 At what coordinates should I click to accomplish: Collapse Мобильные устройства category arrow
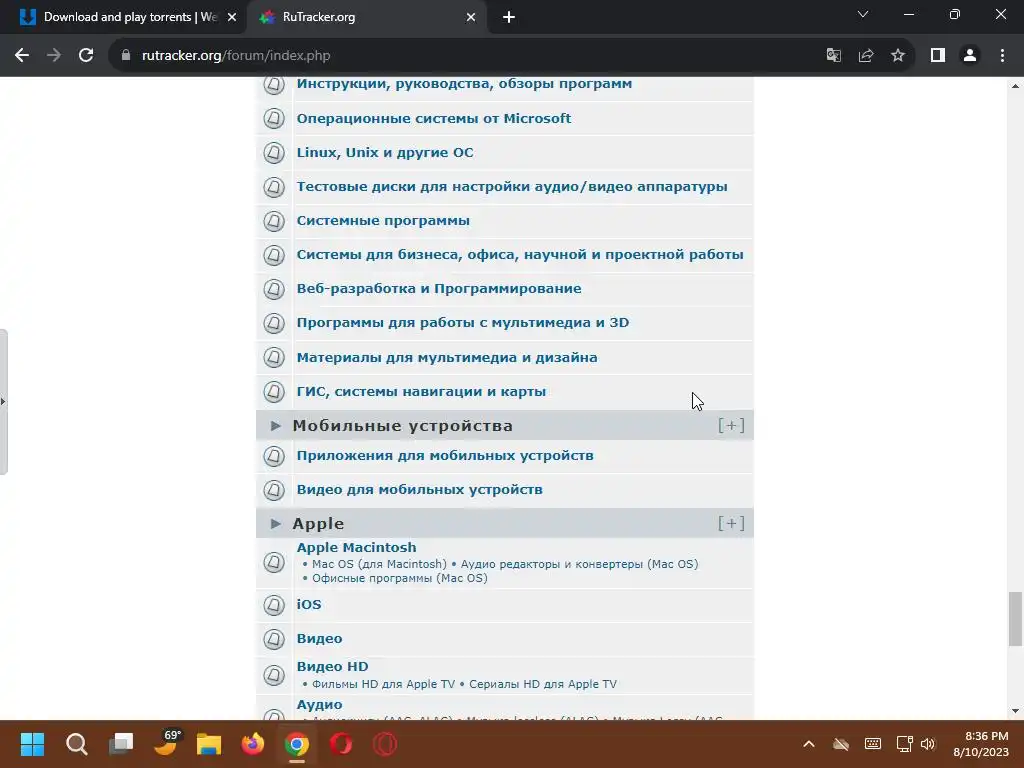[276, 426]
